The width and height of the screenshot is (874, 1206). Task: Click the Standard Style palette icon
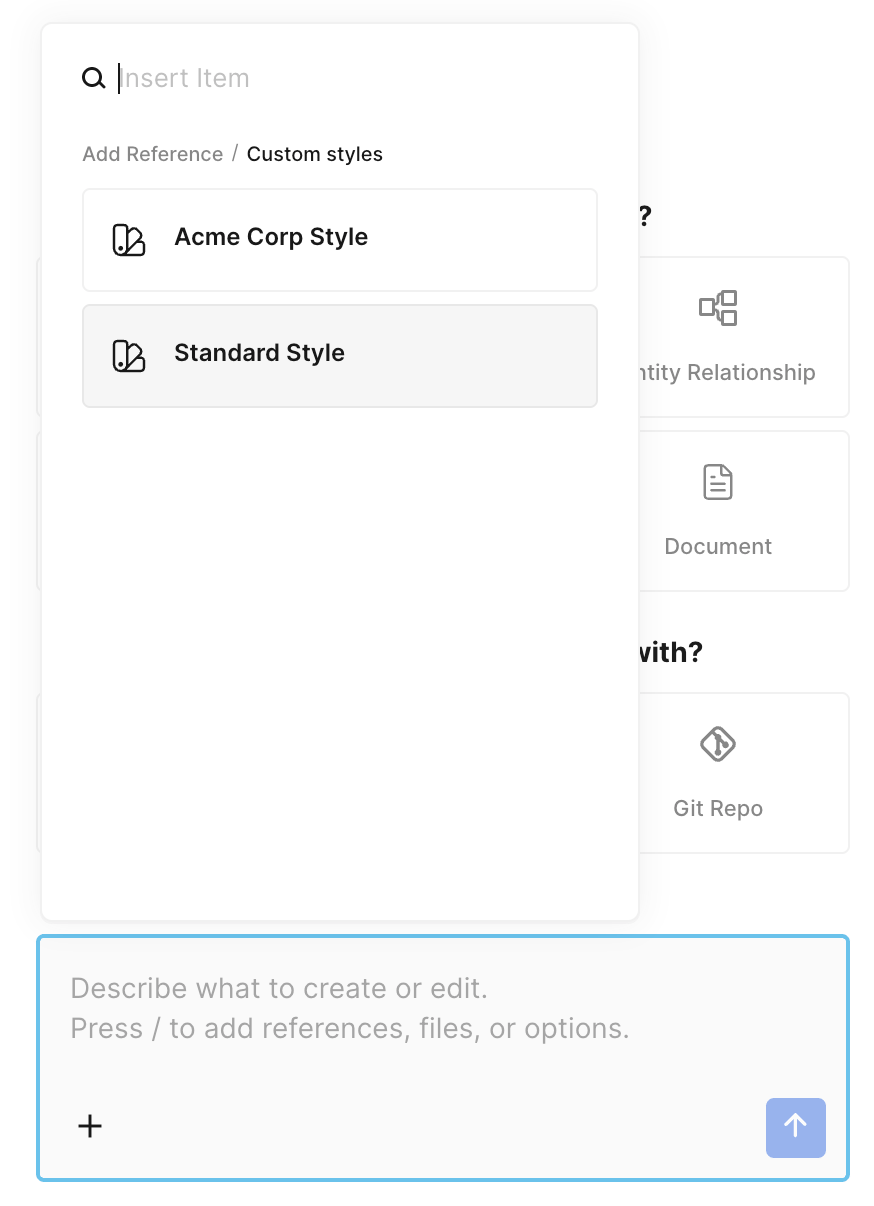[129, 356]
